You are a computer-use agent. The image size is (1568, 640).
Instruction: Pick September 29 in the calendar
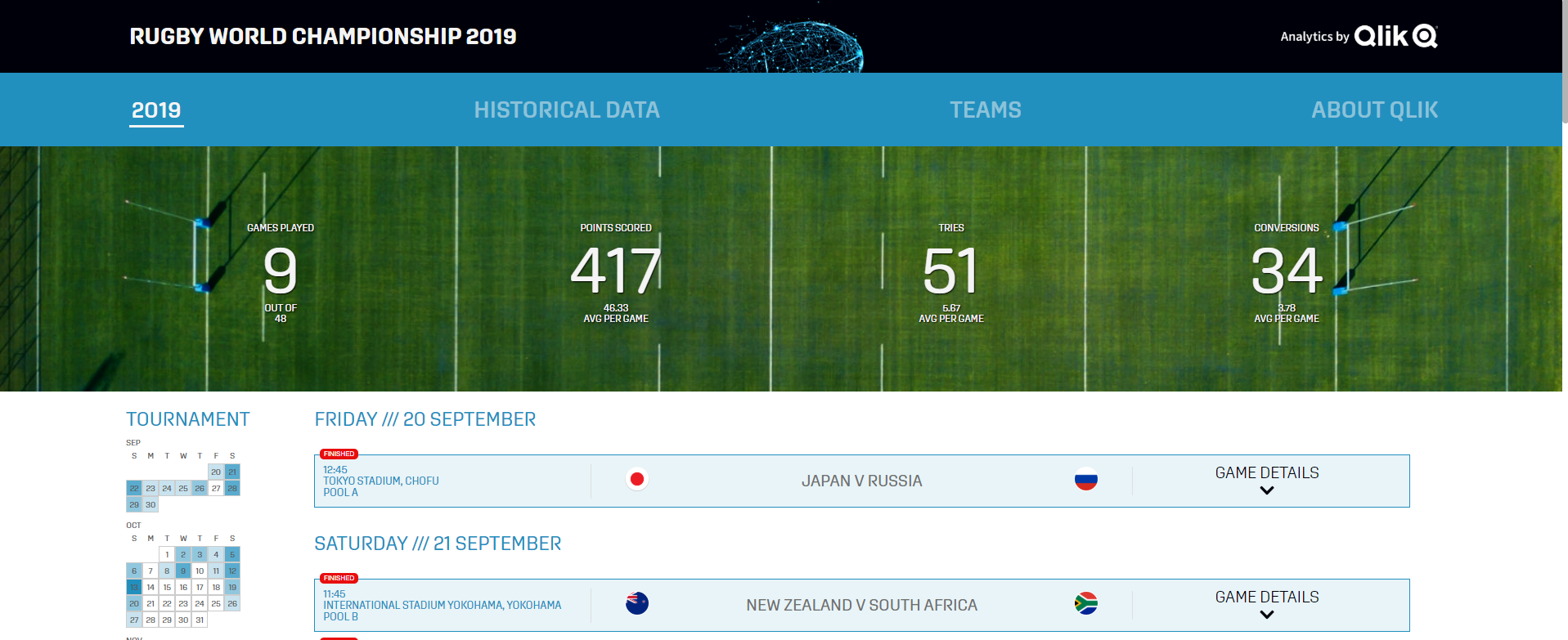tap(134, 504)
